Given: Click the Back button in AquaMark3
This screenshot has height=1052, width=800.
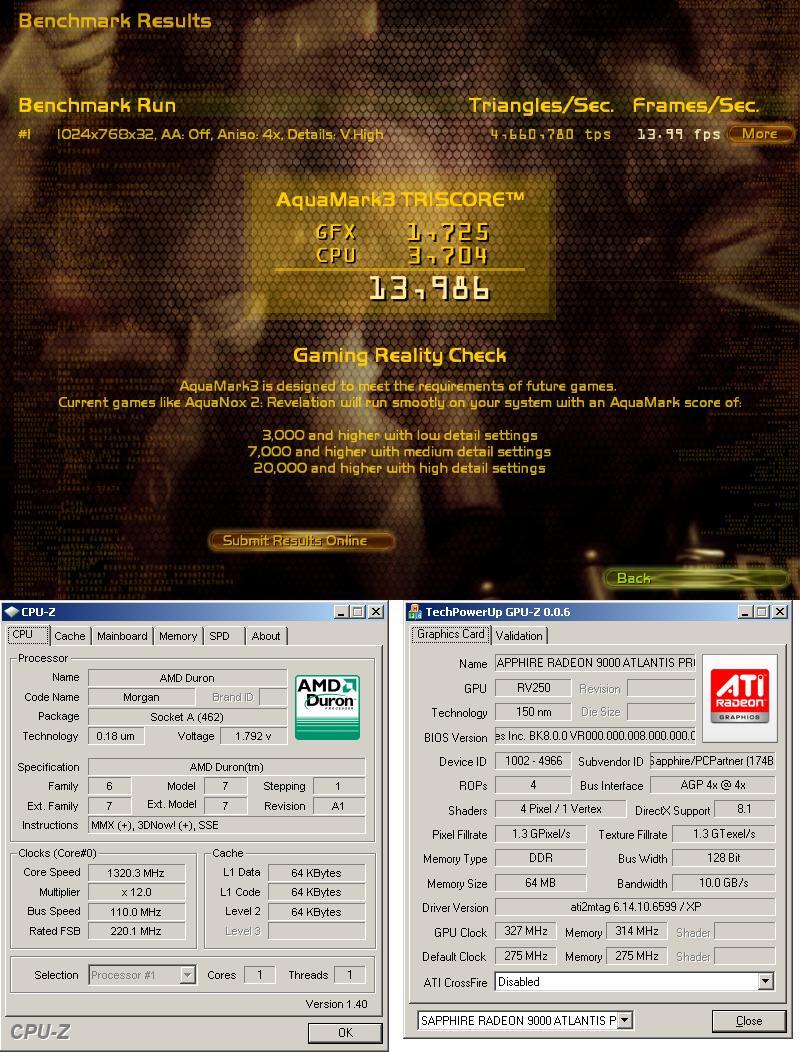Looking at the screenshot, I should (x=696, y=578).
